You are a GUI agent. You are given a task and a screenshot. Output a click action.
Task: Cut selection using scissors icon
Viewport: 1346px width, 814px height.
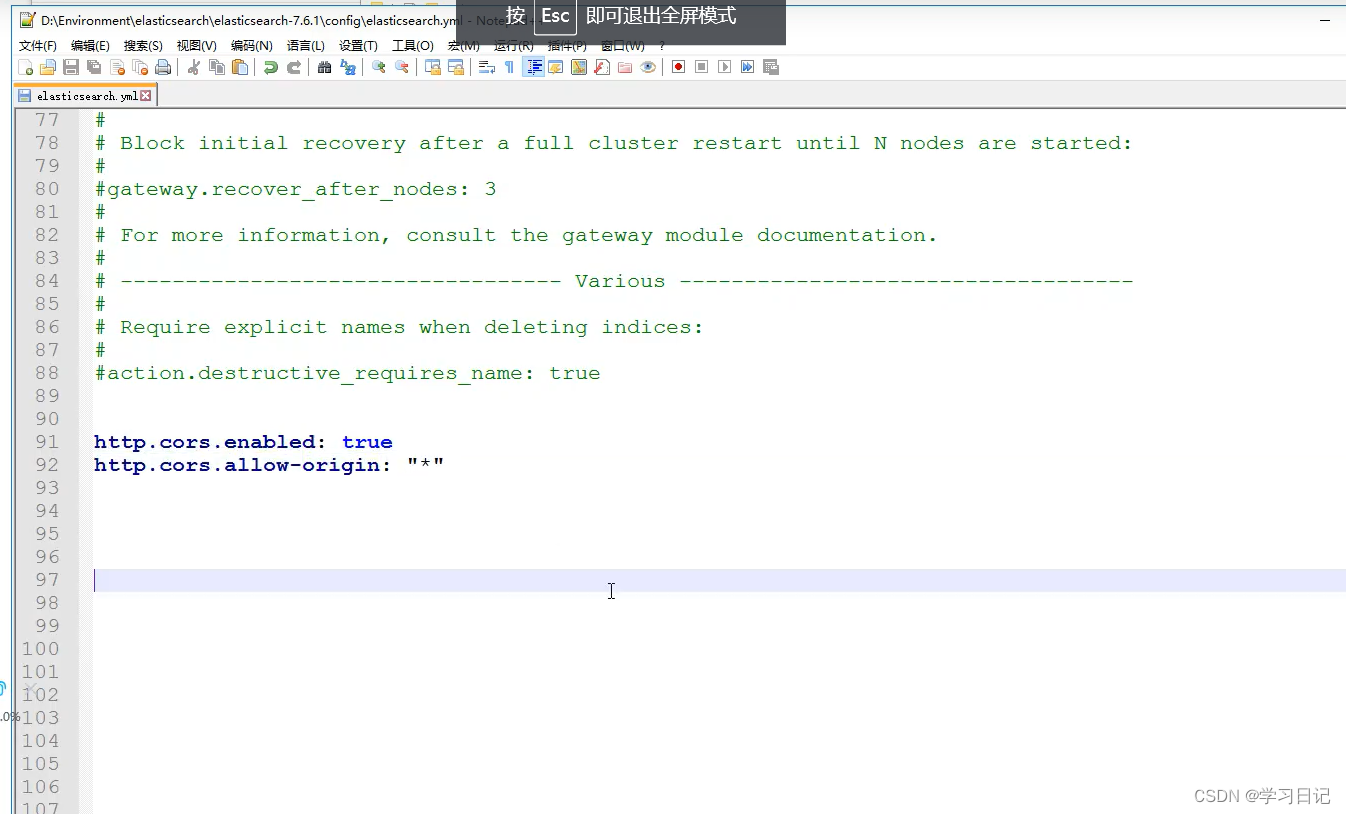click(193, 67)
